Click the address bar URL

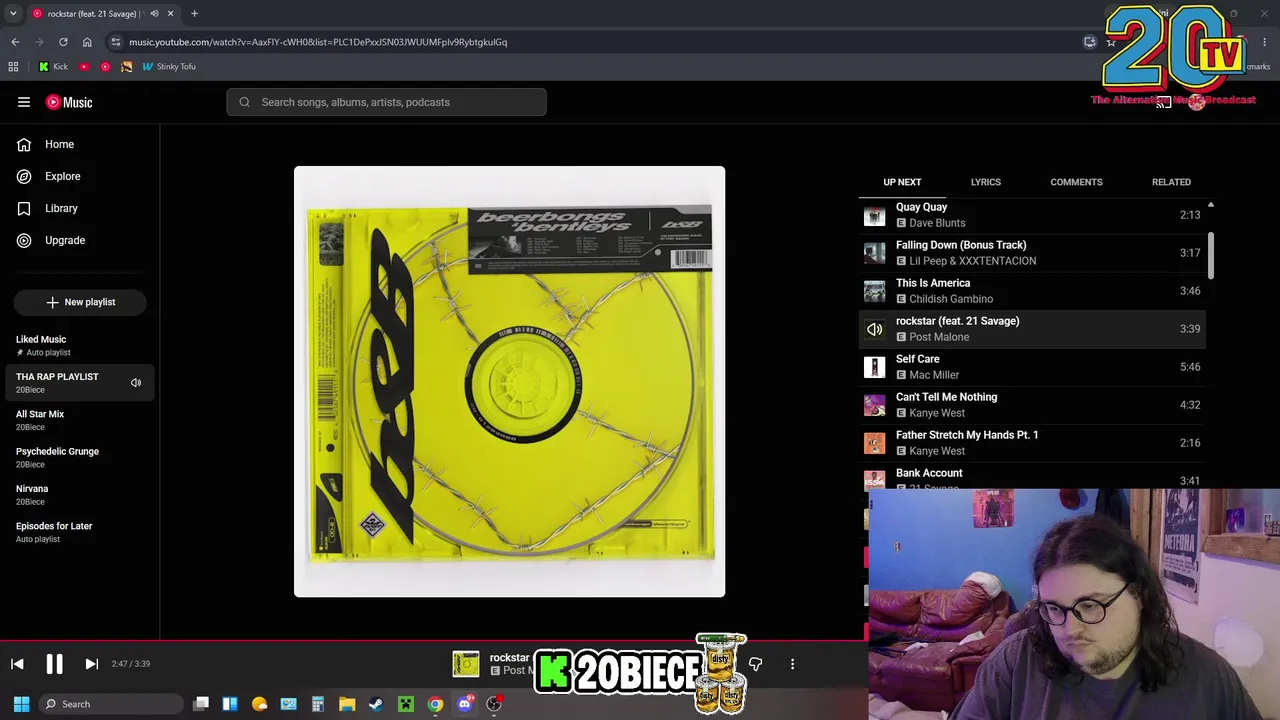pyautogui.click(x=318, y=42)
